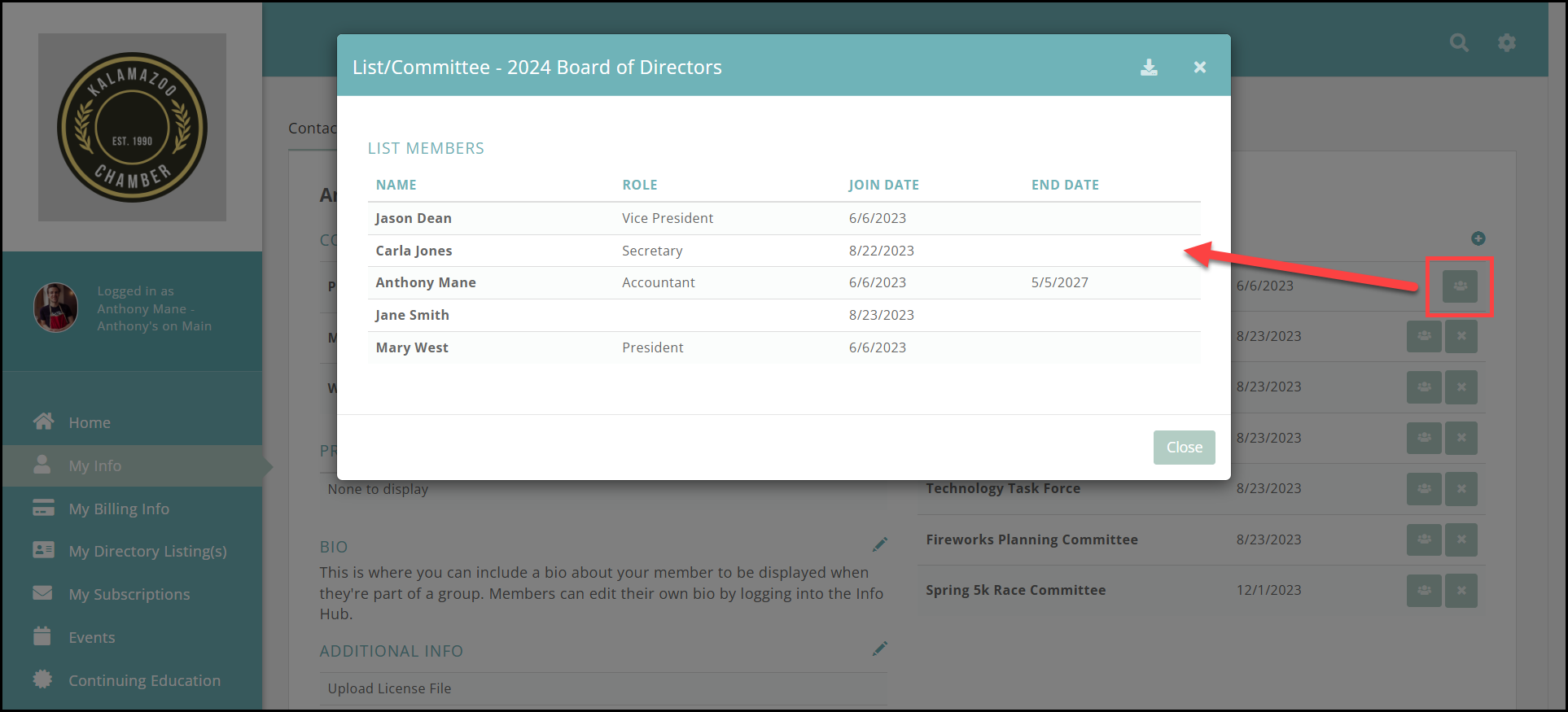The height and width of the screenshot is (712, 1568).
Task: View members of Spring 5k Race Committee
Action: click(x=1424, y=591)
